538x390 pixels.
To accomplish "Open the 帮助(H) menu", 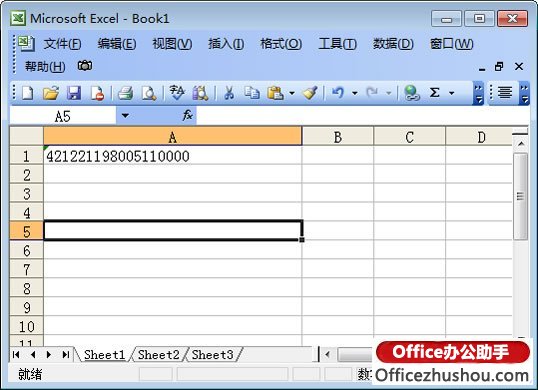I will (45, 66).
